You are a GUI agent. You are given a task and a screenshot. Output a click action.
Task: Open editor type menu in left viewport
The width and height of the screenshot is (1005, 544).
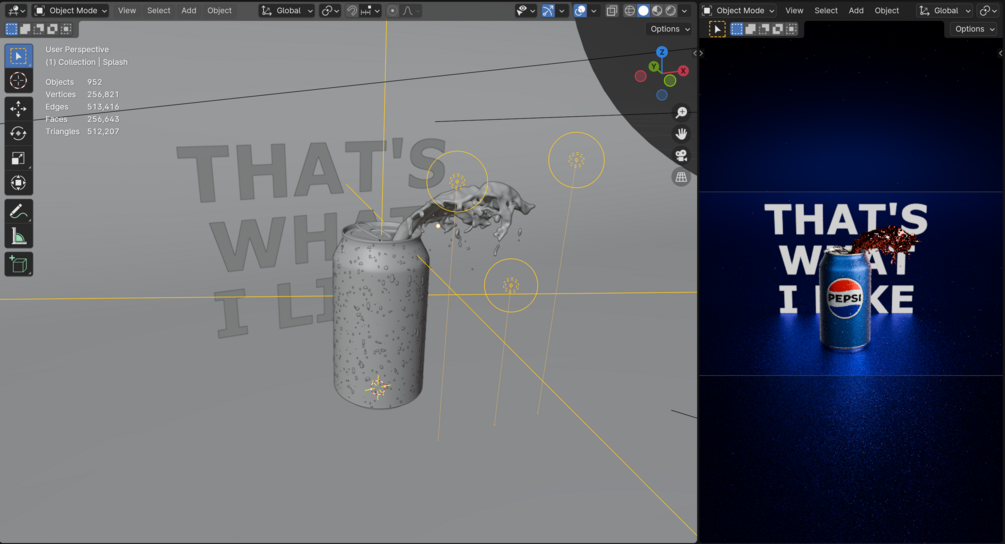[15, 10]
